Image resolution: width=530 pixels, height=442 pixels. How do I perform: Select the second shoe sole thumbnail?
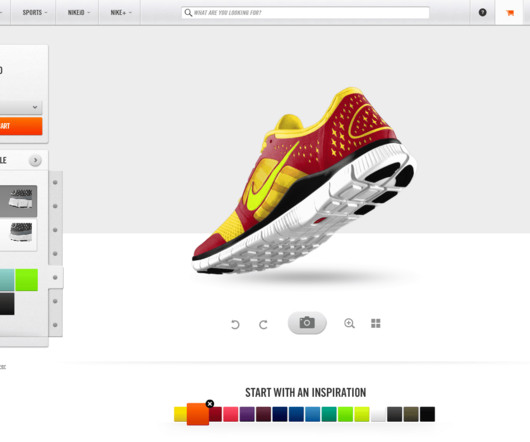[19, 234]
